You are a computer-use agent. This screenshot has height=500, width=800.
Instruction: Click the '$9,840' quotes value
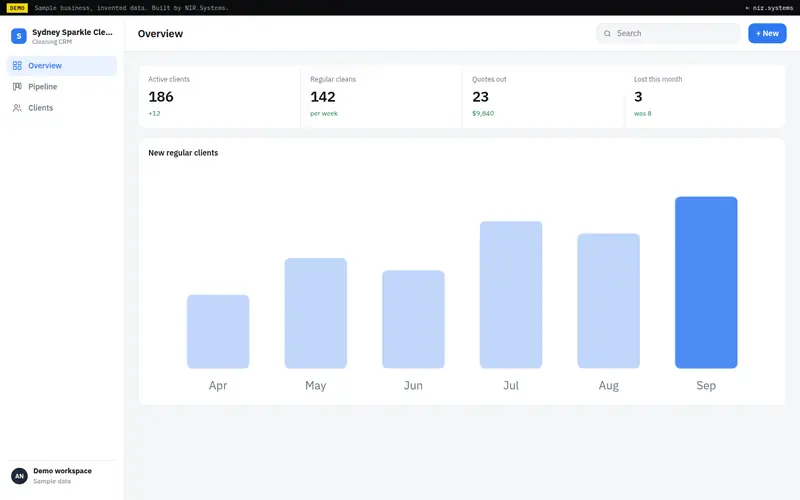(483, 114)
